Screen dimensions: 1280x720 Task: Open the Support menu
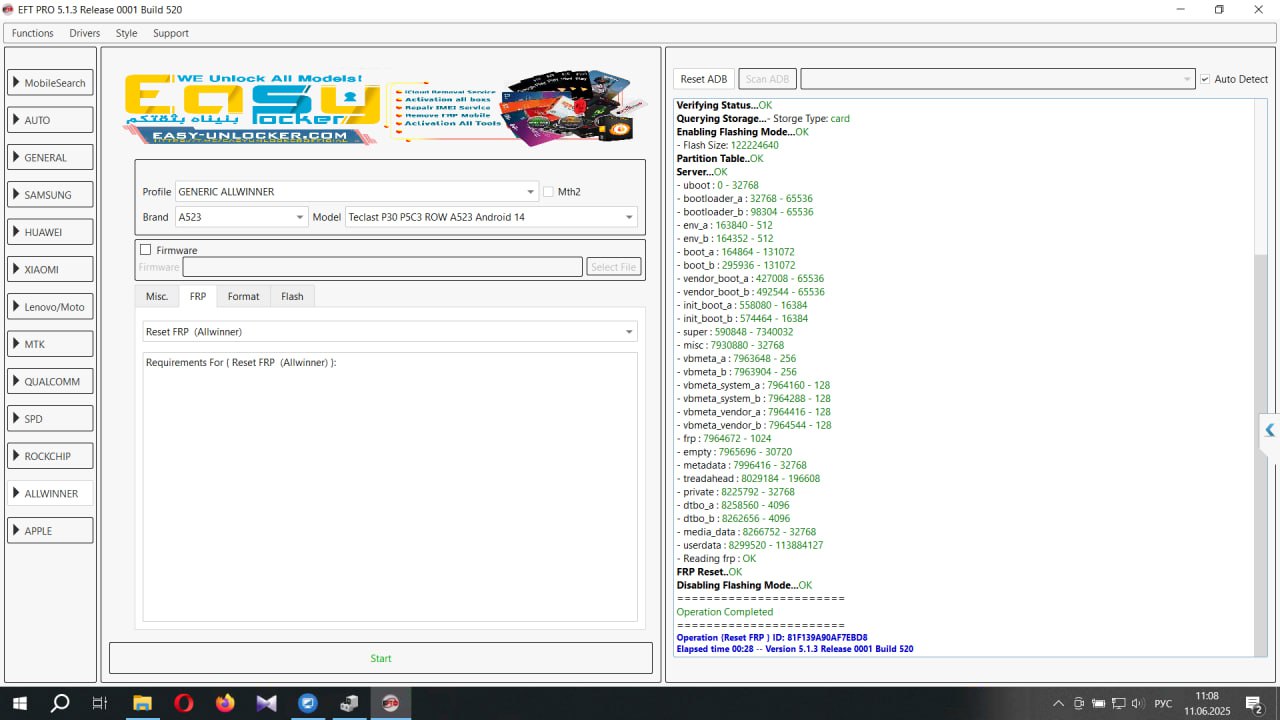pyautogui.click(x=171, y=33)
